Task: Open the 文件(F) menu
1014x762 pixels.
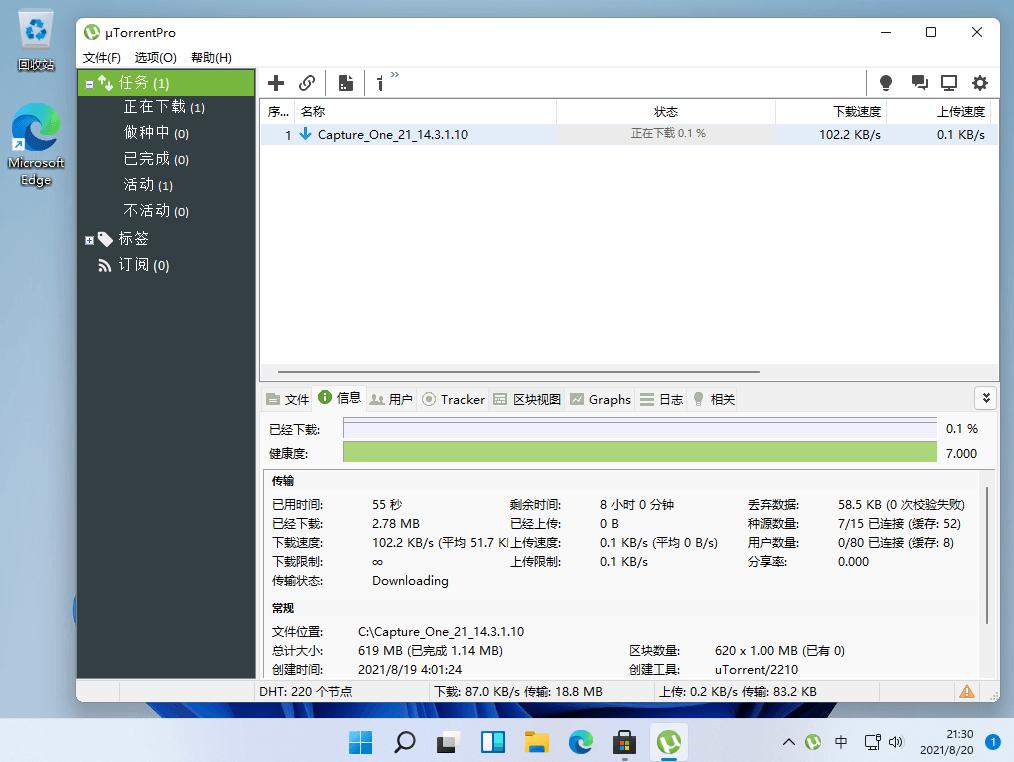Action: 102,58
